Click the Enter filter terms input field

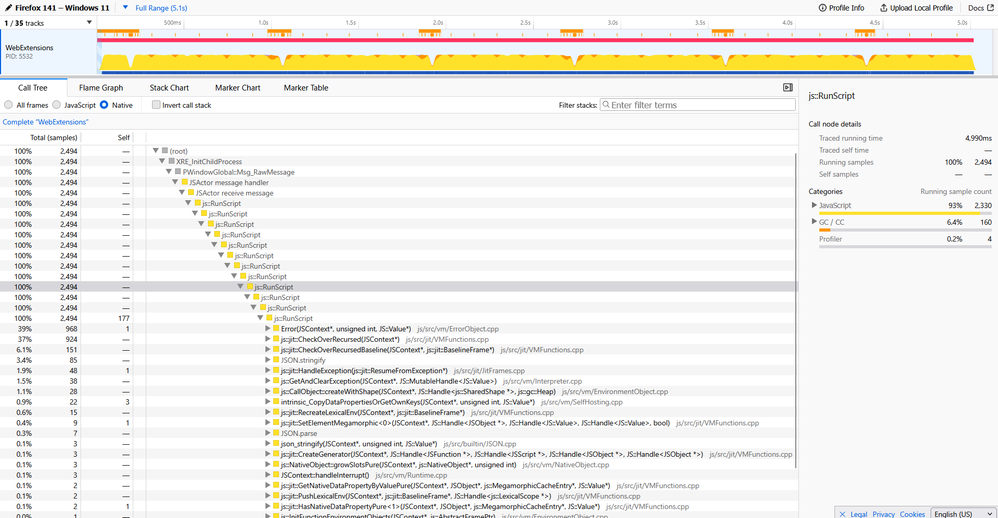[700, 105]
